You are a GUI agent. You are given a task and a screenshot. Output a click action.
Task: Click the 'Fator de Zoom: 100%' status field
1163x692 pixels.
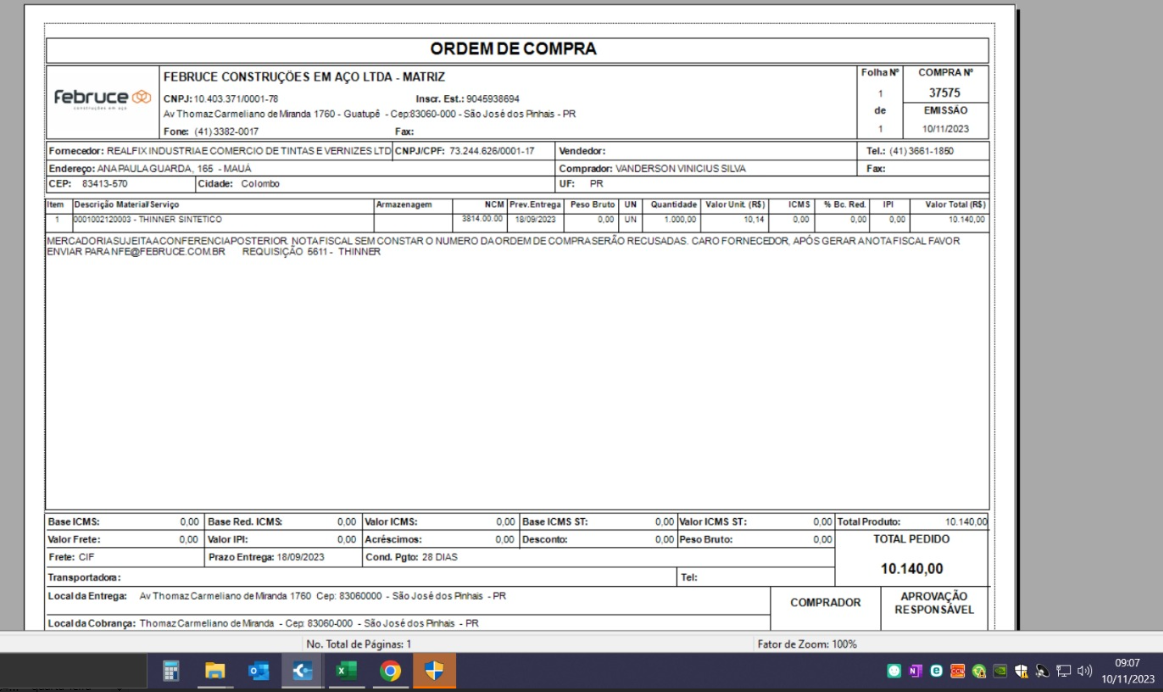[x=807, y=645]
